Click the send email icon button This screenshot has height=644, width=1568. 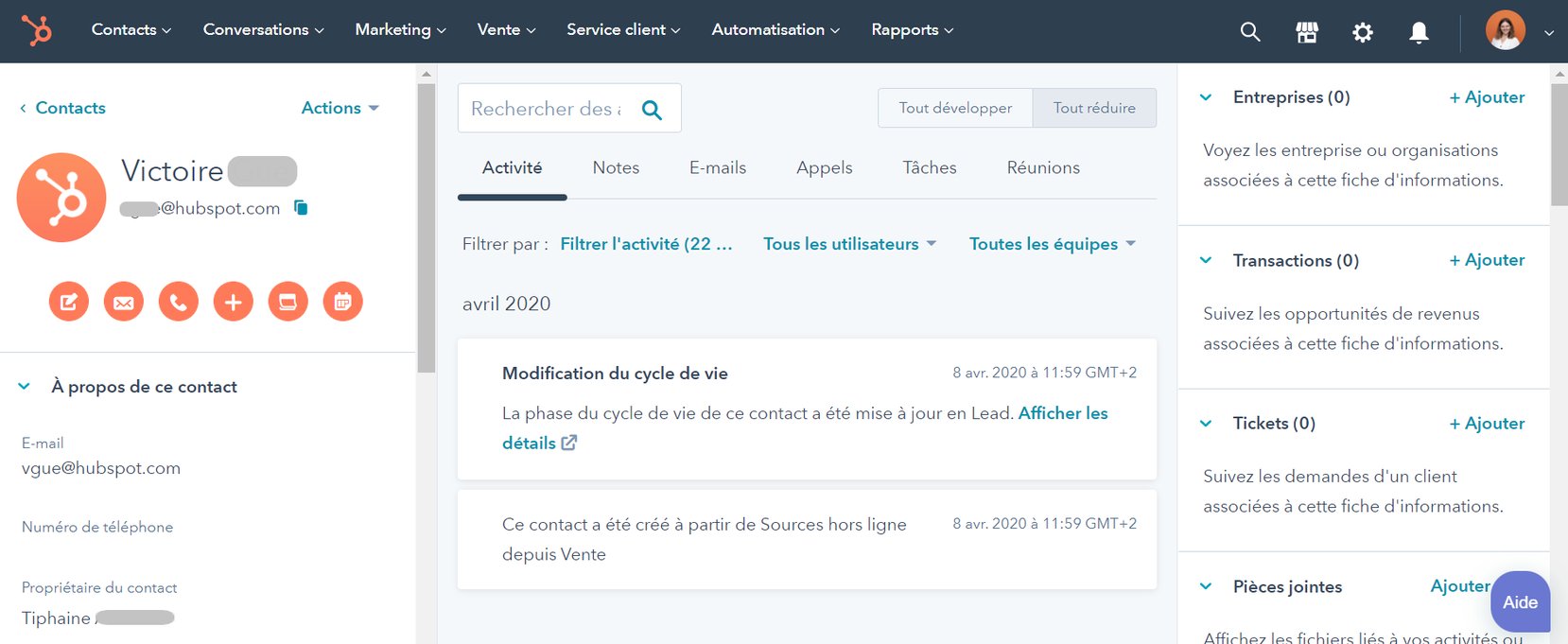coord(124,302)
